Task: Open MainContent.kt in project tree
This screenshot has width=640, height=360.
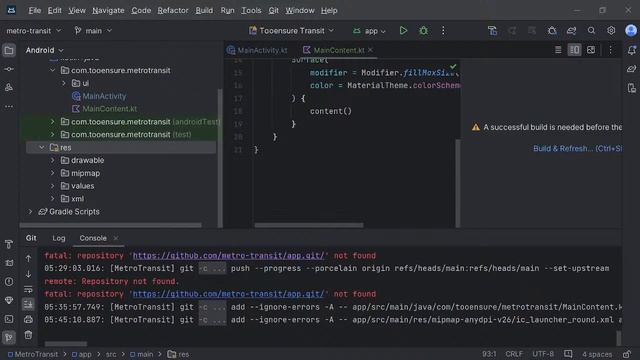Action: 104,109
